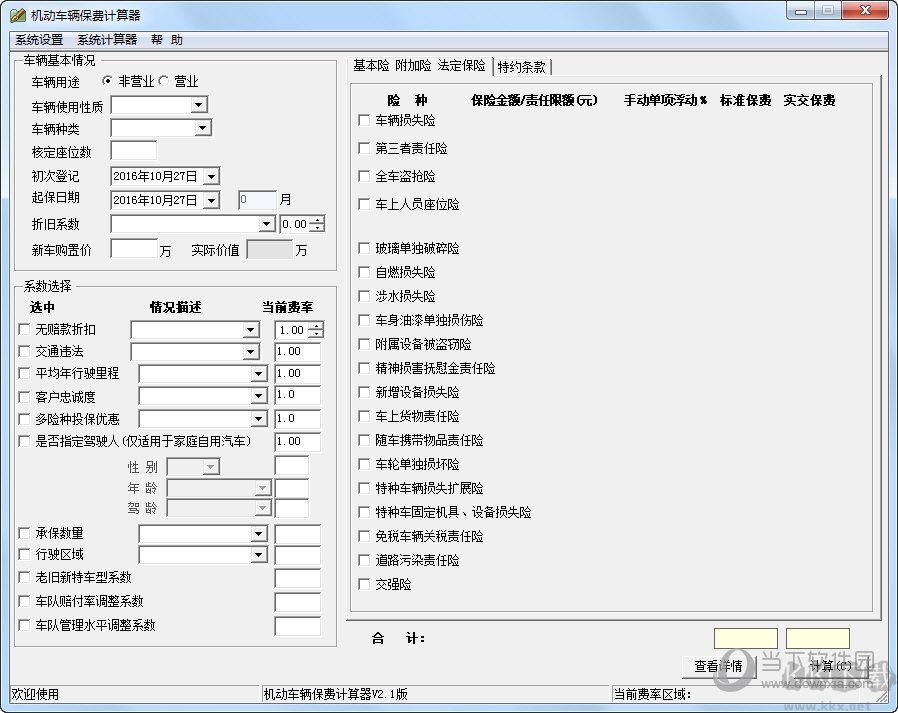Adjust the 折旧系数 spinner arrows
This screenshot has height=713, width=898.
click(x=319, y=224)
